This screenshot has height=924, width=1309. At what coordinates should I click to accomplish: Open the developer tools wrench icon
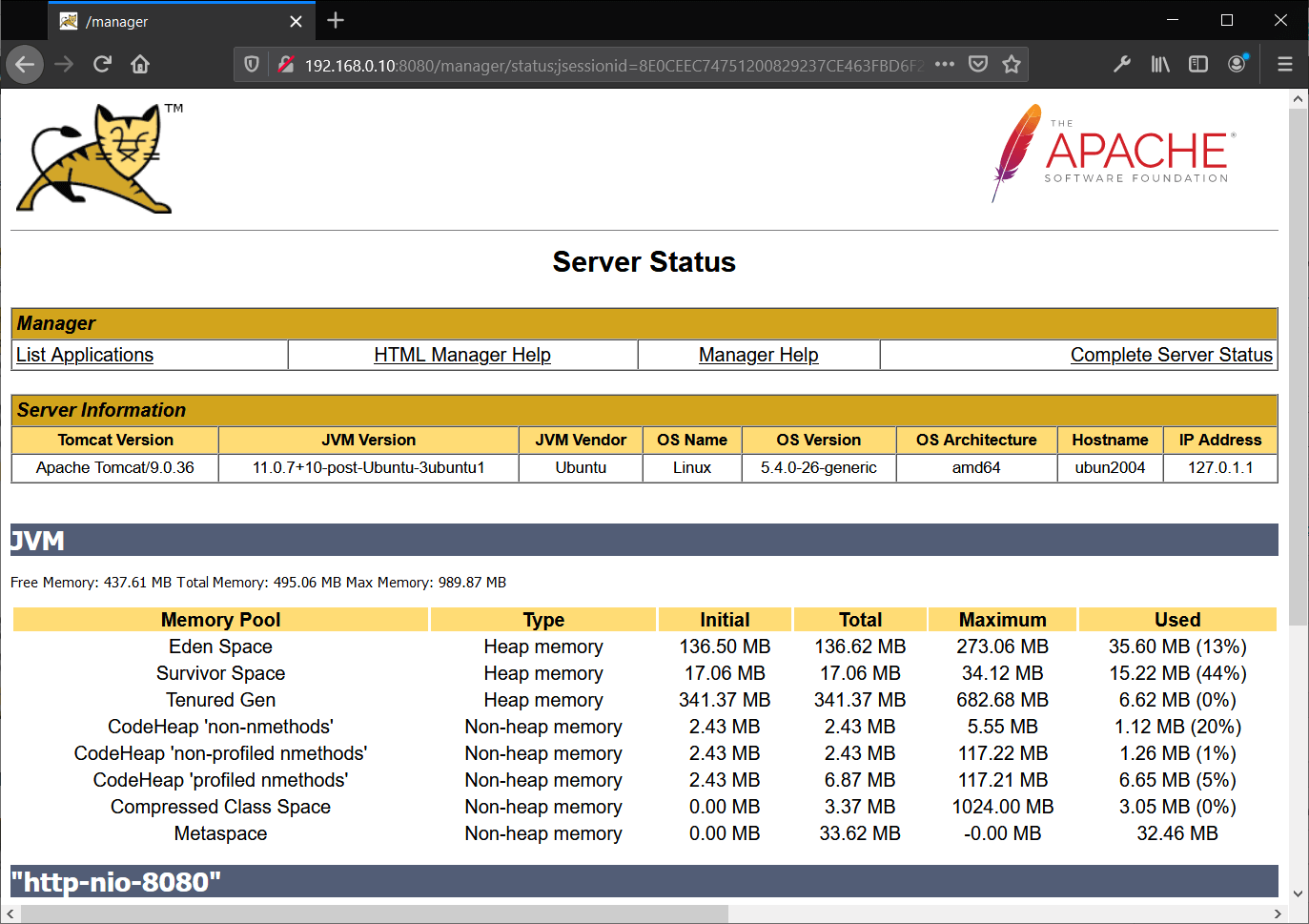[1122, 65]
